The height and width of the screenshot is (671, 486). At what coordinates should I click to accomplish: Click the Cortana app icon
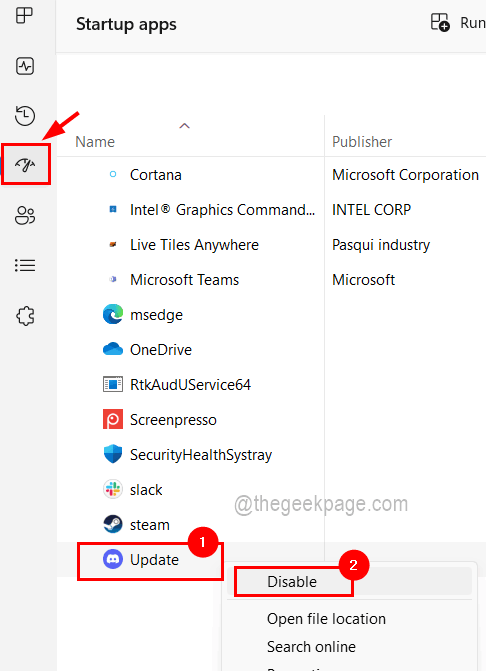click(x=113, y=174)
